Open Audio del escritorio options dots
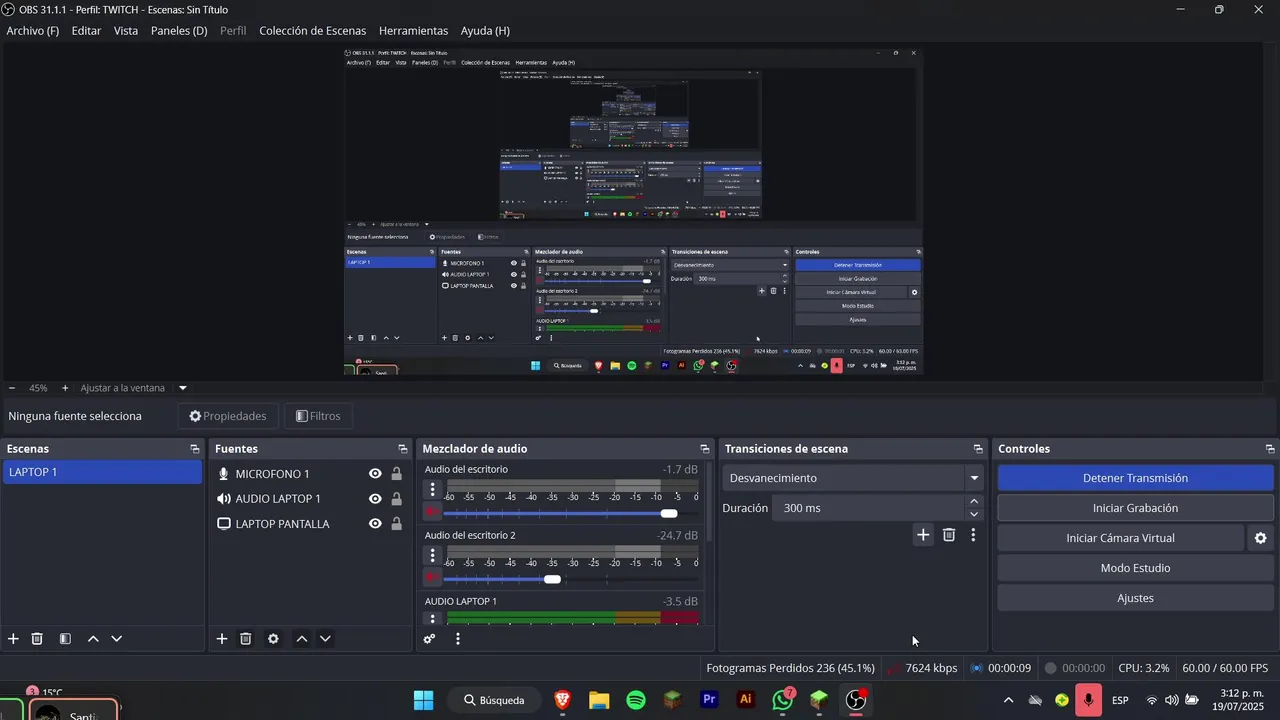Screen dimensions: 1280x720 432,490
